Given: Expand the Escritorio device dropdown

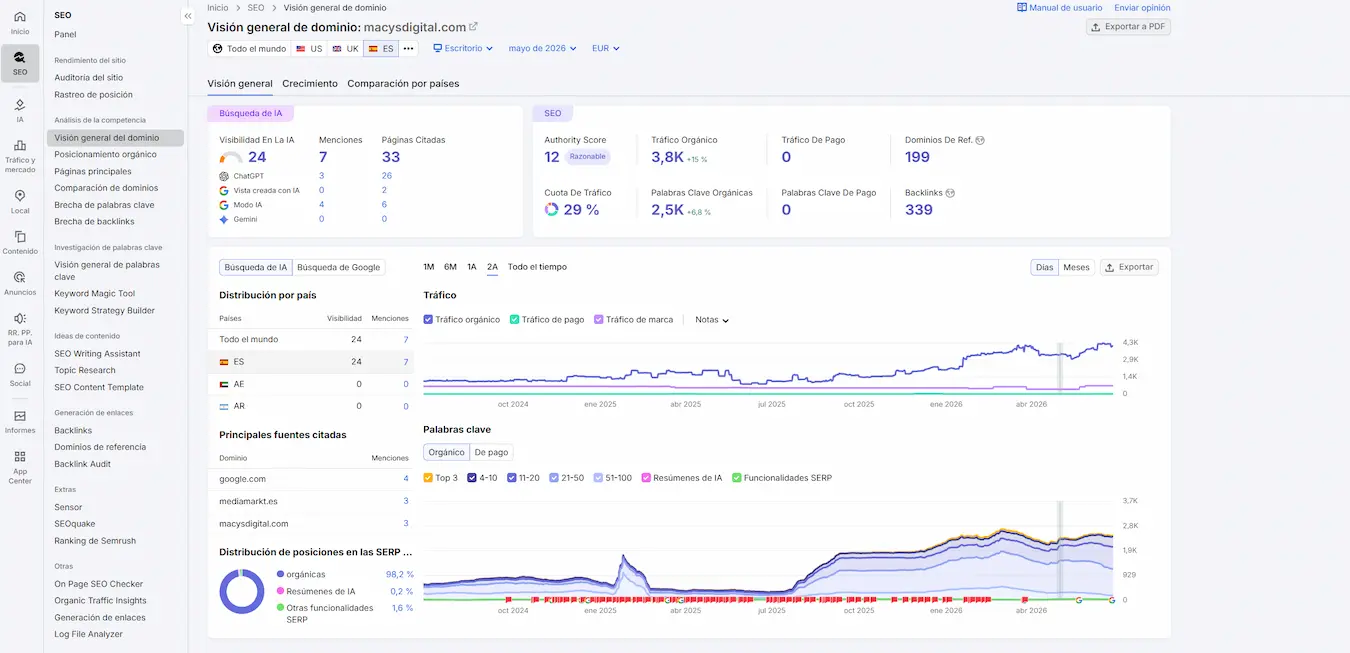Looking at the screenshot, I should coord(463,48).
